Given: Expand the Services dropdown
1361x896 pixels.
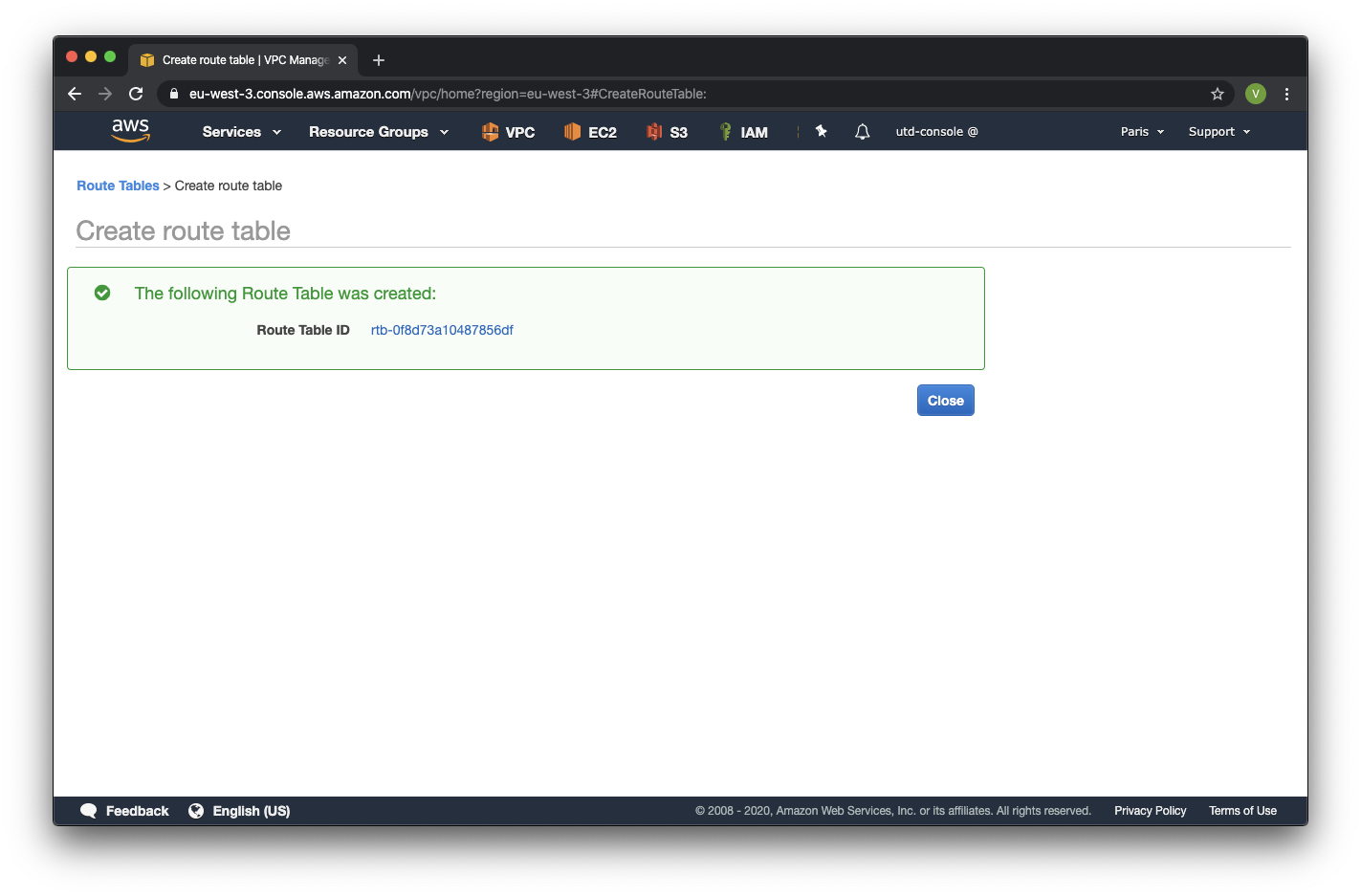Looking at the screenshot, I should (x=242, y=132).
